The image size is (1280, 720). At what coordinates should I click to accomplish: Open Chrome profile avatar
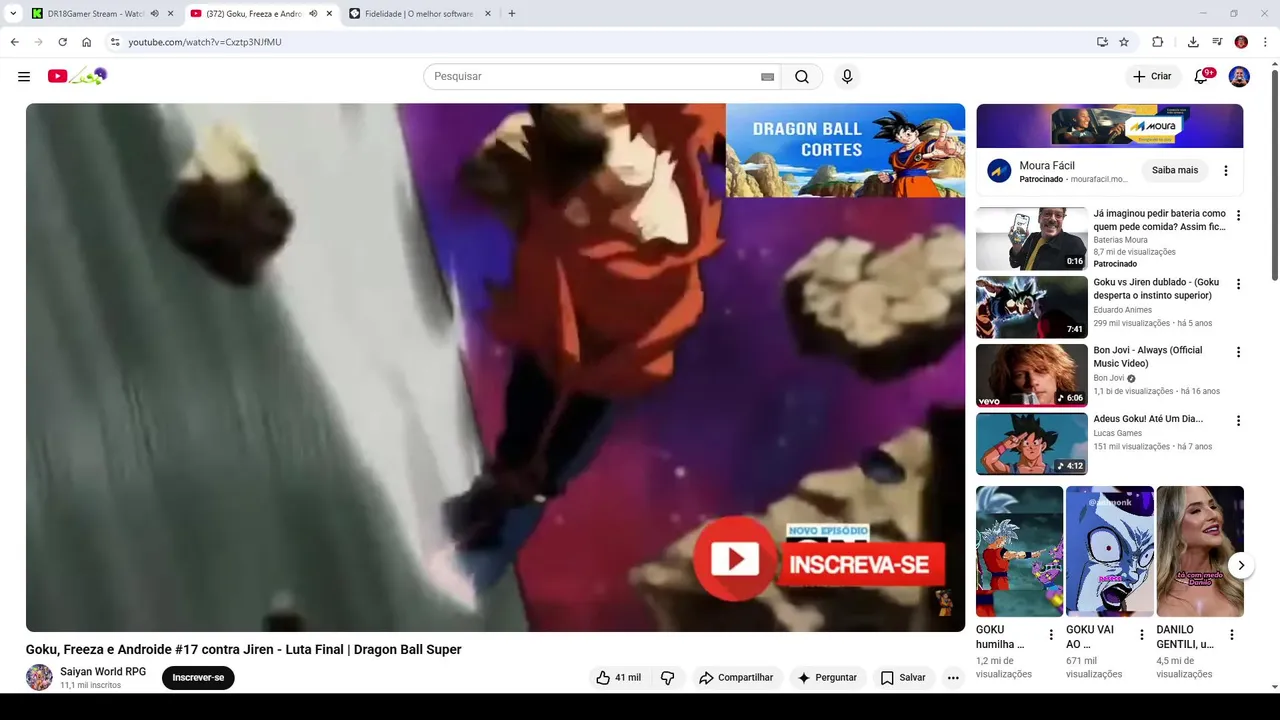1241,42
